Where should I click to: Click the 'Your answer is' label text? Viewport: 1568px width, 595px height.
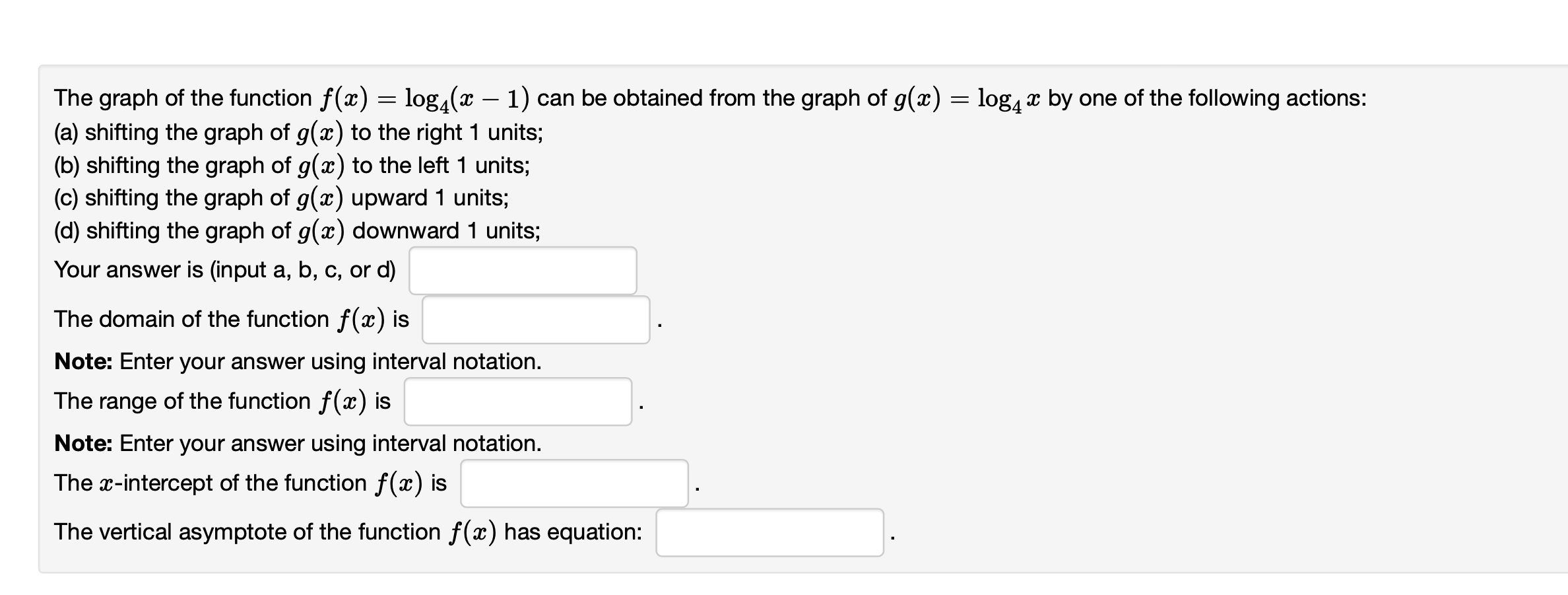[x=225, y=270]
